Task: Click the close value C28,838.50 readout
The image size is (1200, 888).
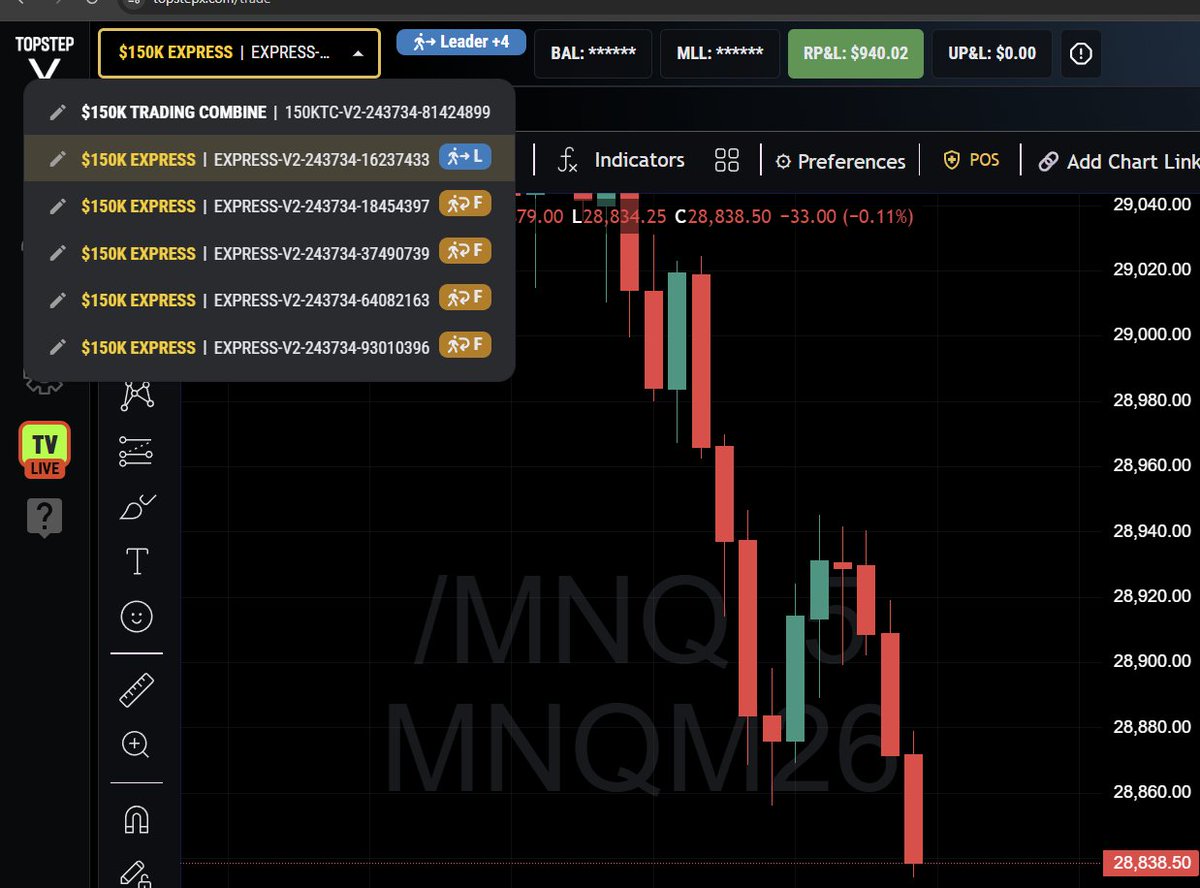Action: click(x=721, y=216)
